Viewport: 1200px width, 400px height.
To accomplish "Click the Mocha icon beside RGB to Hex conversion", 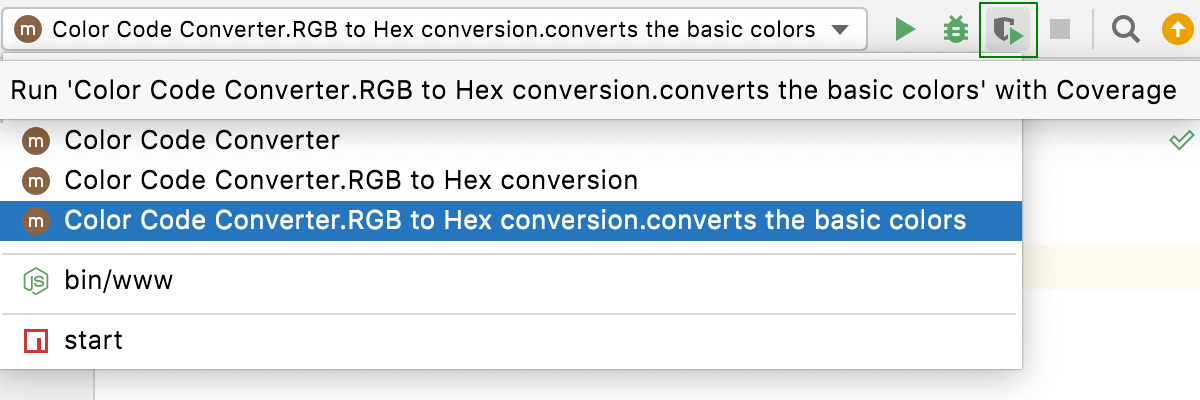I will click(36, 181).
